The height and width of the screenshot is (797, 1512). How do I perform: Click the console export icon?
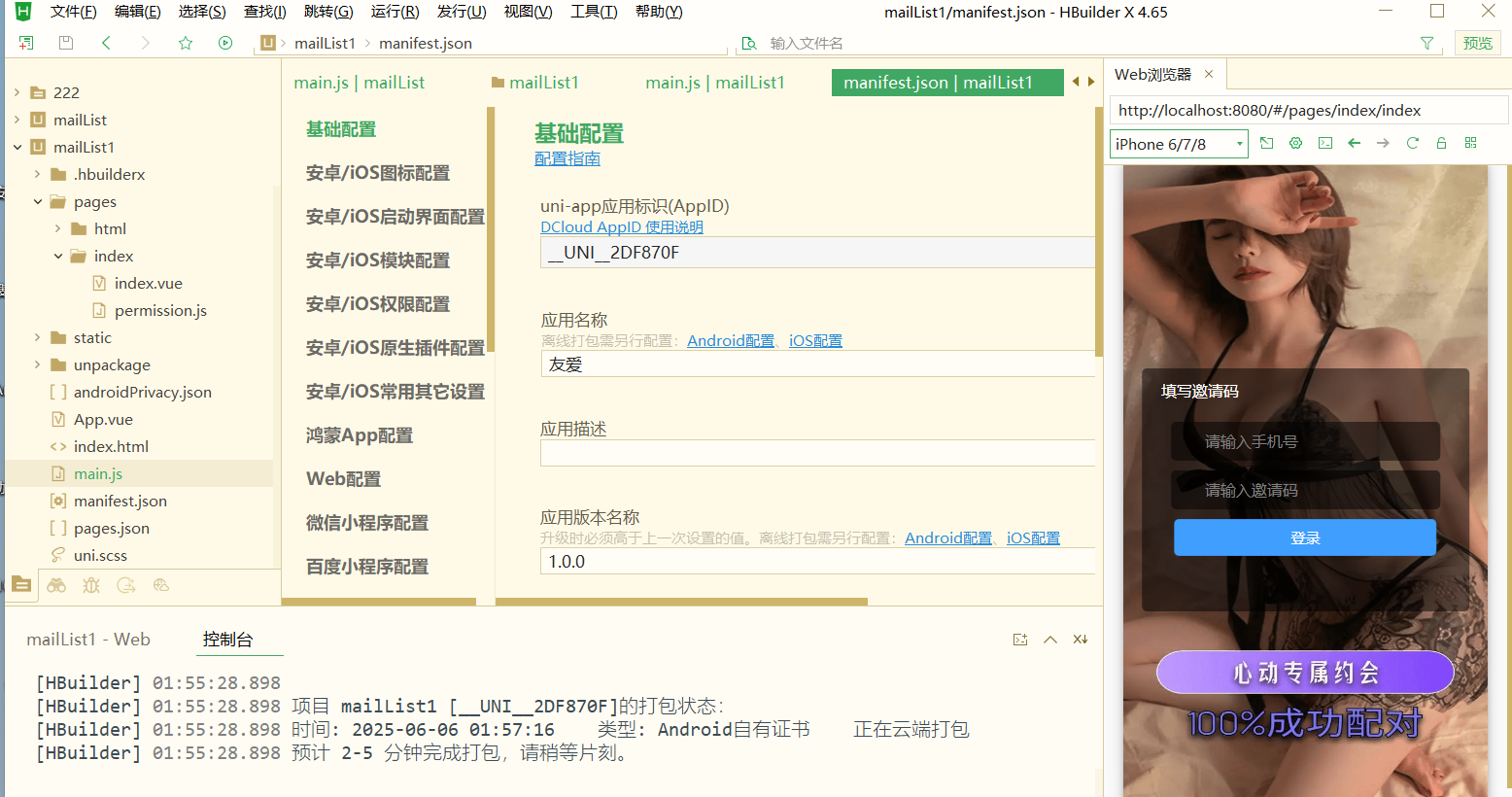[1020, 640]
